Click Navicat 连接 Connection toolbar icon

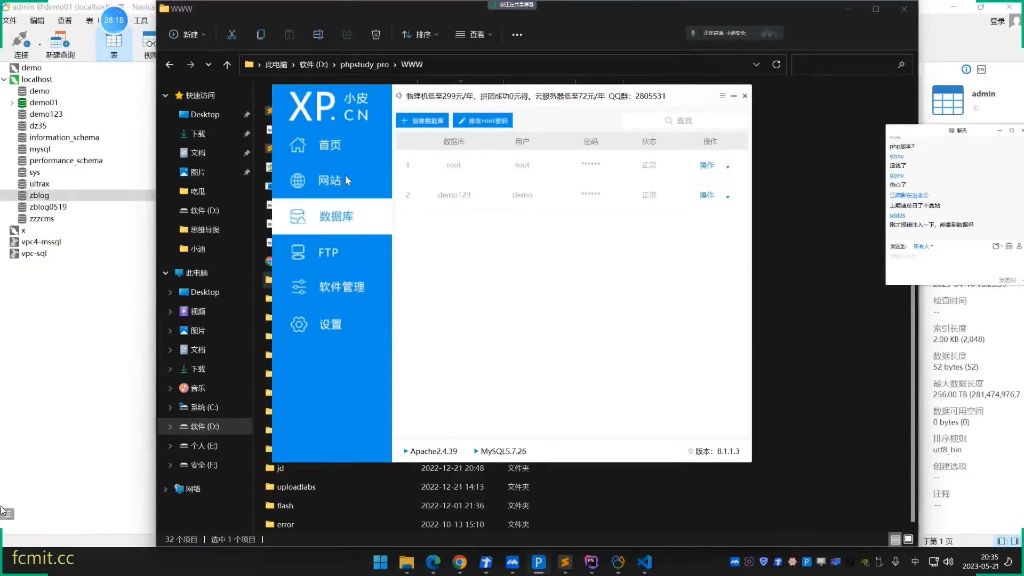pos(21,44)
